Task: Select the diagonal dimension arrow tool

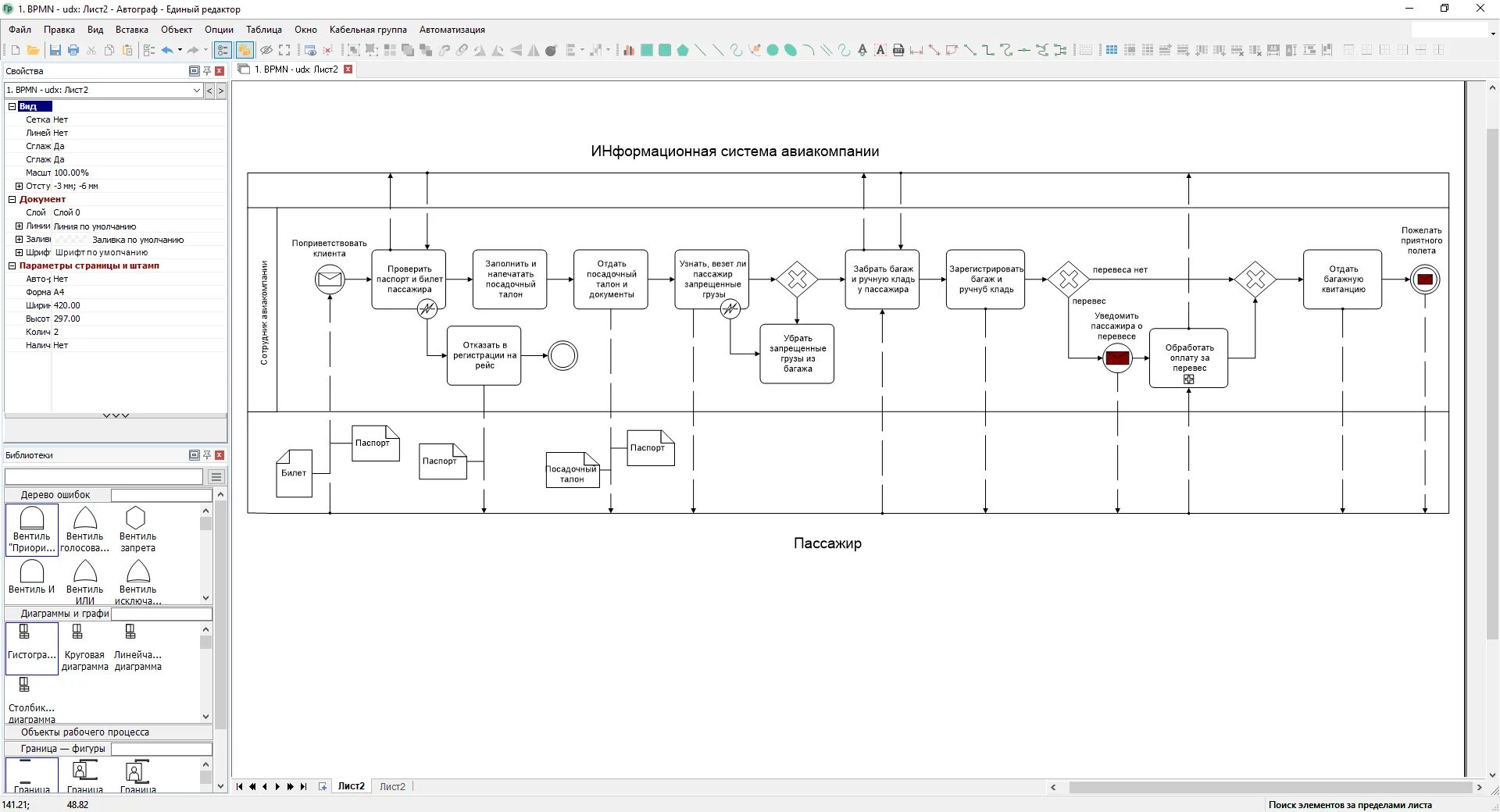Action: pyautogui.click(x=934, y=50)
